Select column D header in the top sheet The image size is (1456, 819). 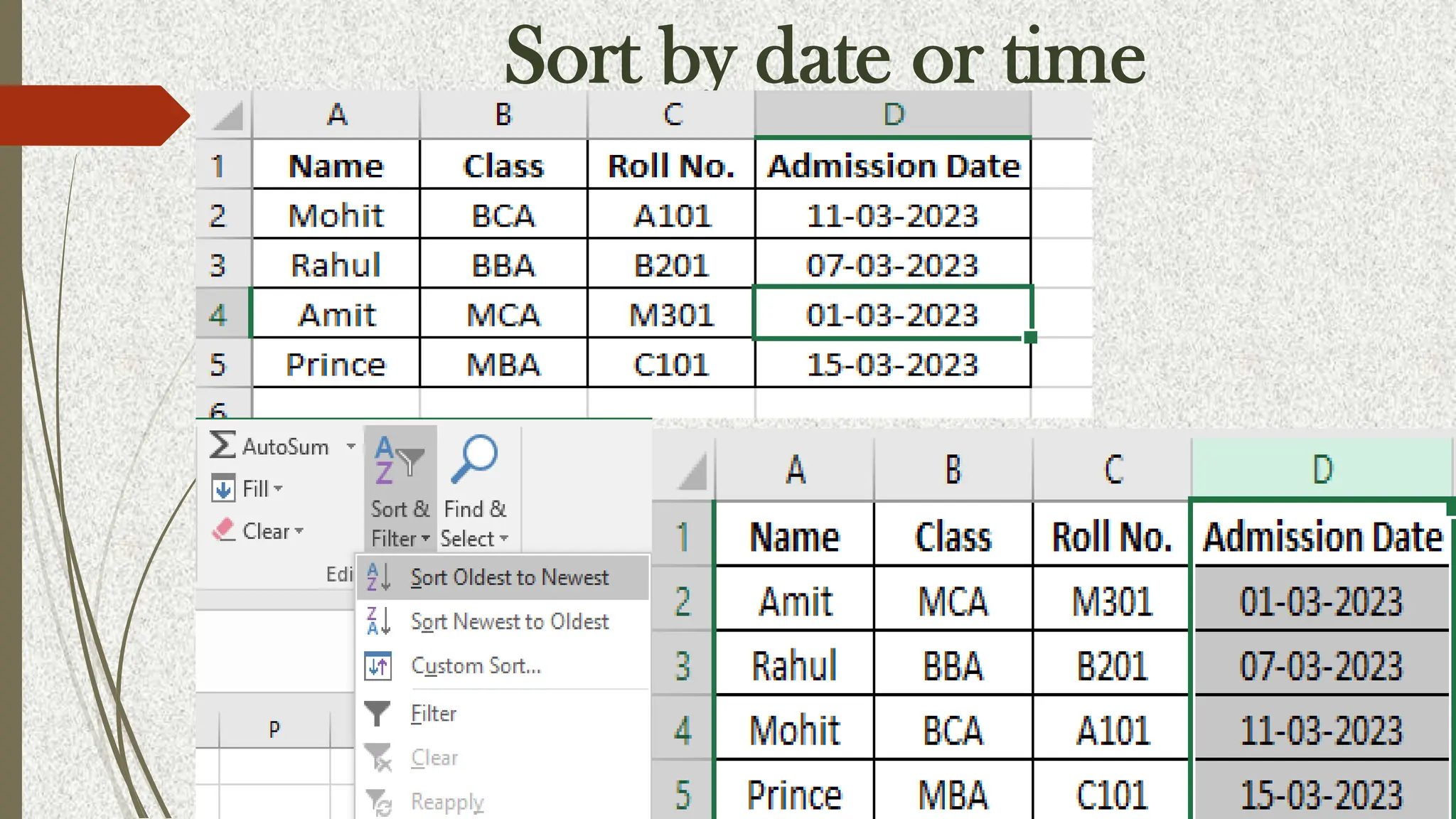(893, 114)
